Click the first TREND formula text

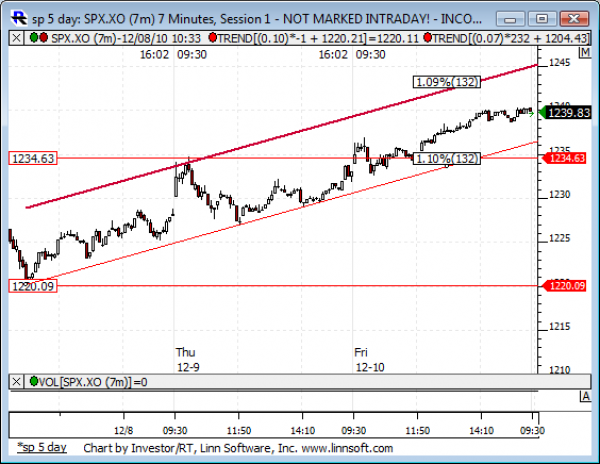[x=318, y=38]
